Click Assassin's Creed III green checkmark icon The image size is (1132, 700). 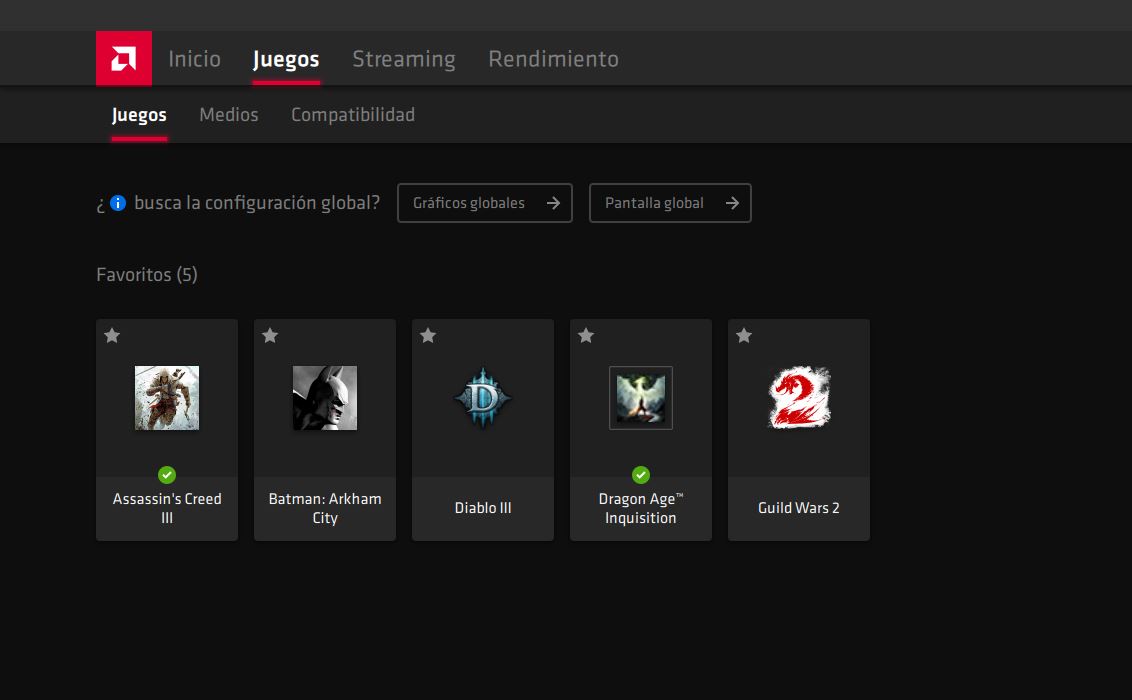(167, 475)
